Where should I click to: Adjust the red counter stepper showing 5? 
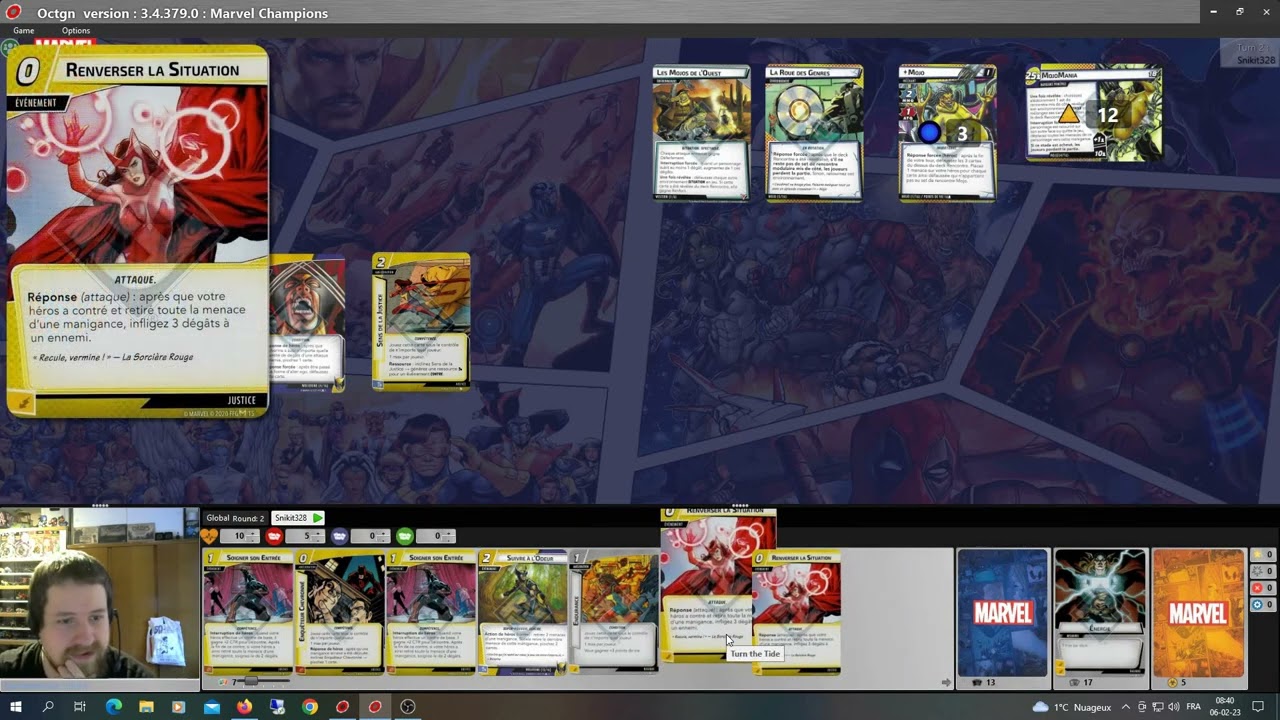[x=306, y=536]
